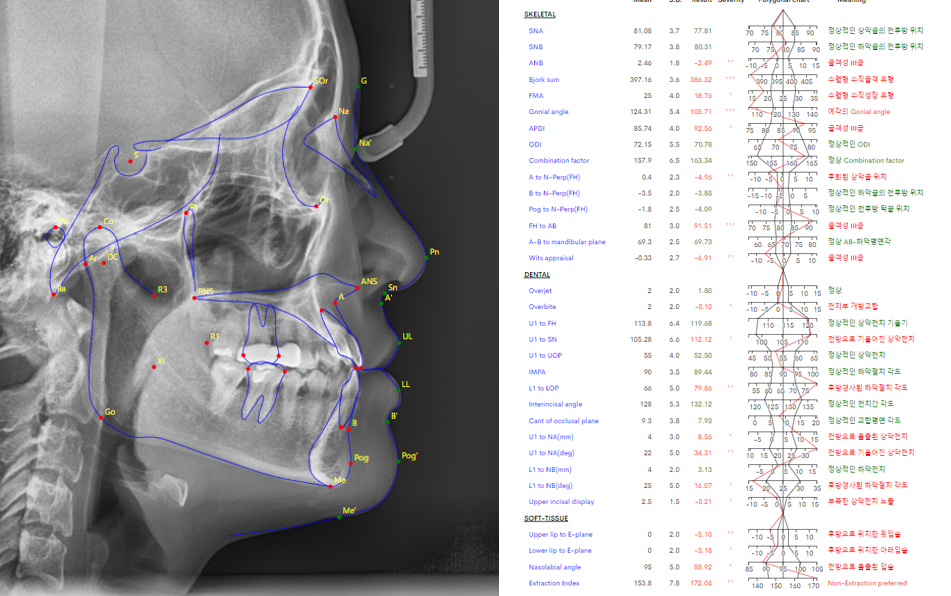Click the Interincisal angle label

pyautogui.click(x=555, y=404)
